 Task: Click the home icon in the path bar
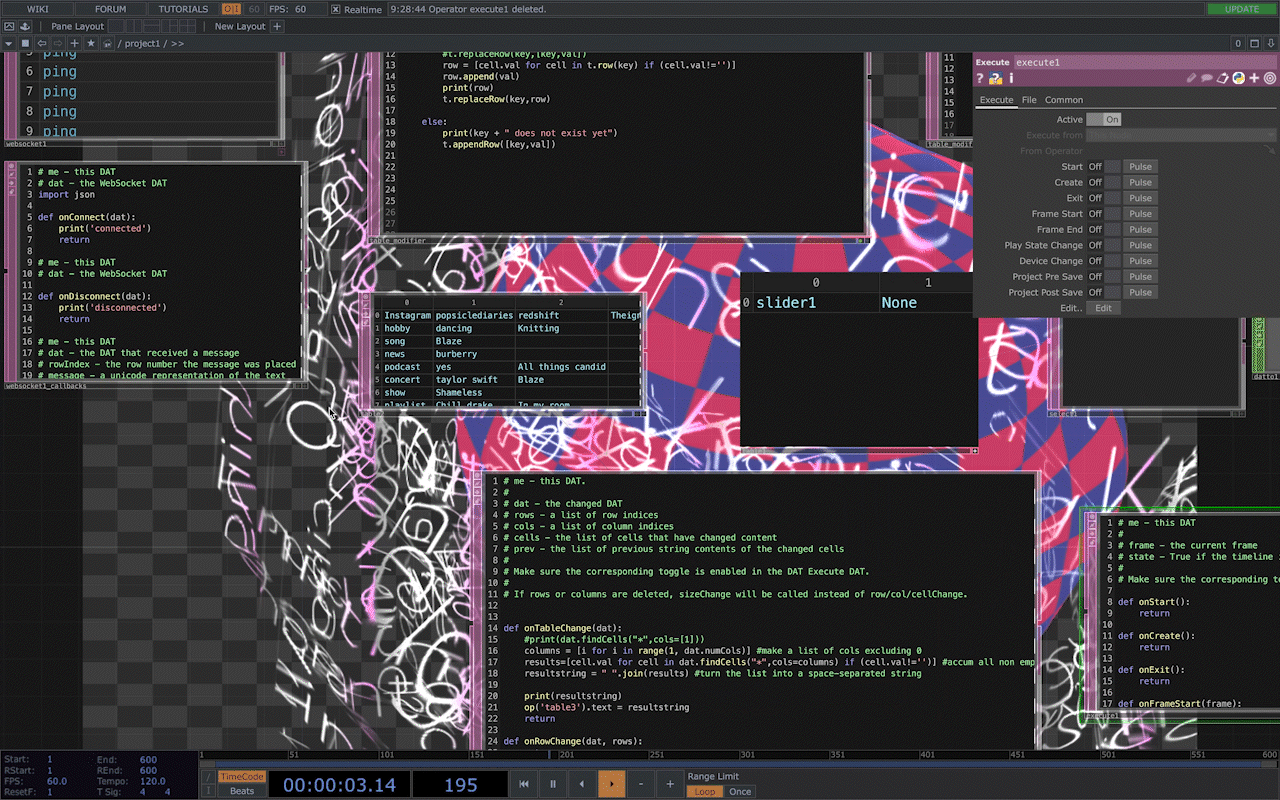108,43
